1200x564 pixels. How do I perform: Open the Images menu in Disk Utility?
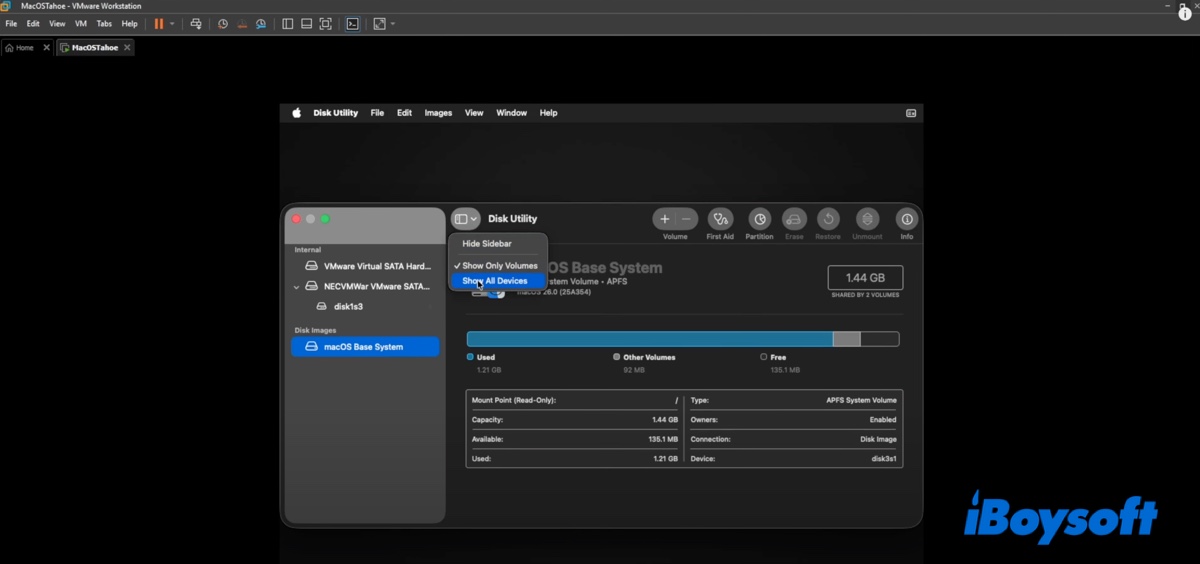[438, 113]
